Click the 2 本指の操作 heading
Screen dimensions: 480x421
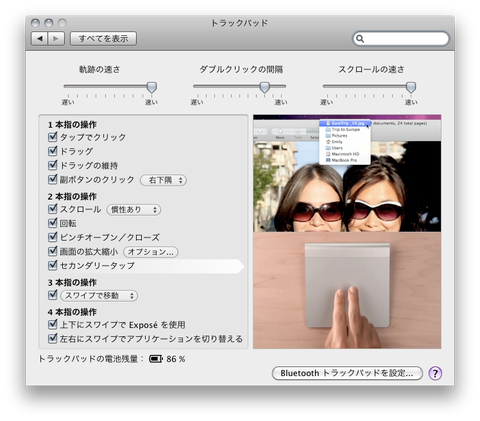coord(72,196)
